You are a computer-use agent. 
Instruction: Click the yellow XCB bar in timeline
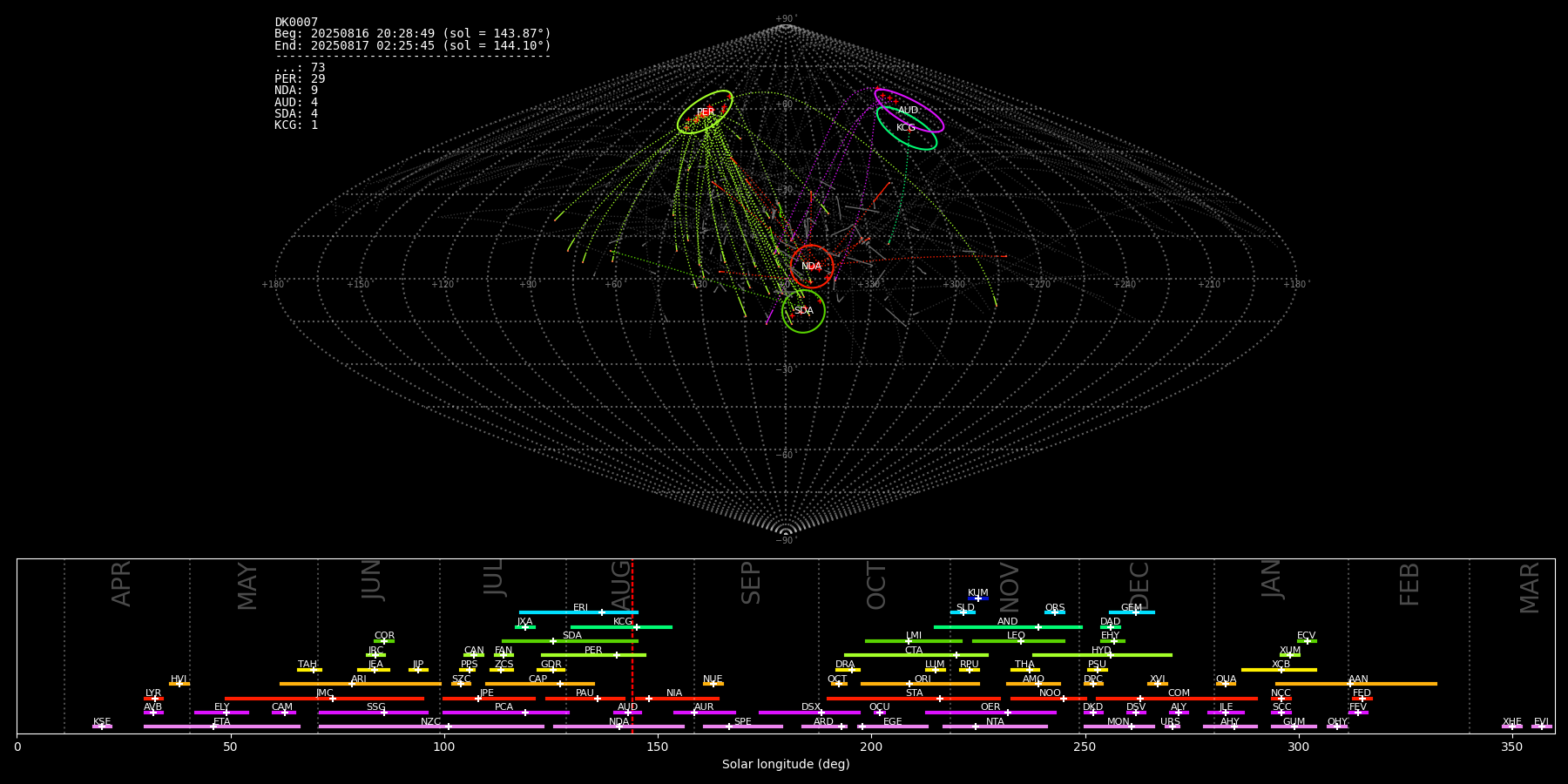[x=1279, y=670]
